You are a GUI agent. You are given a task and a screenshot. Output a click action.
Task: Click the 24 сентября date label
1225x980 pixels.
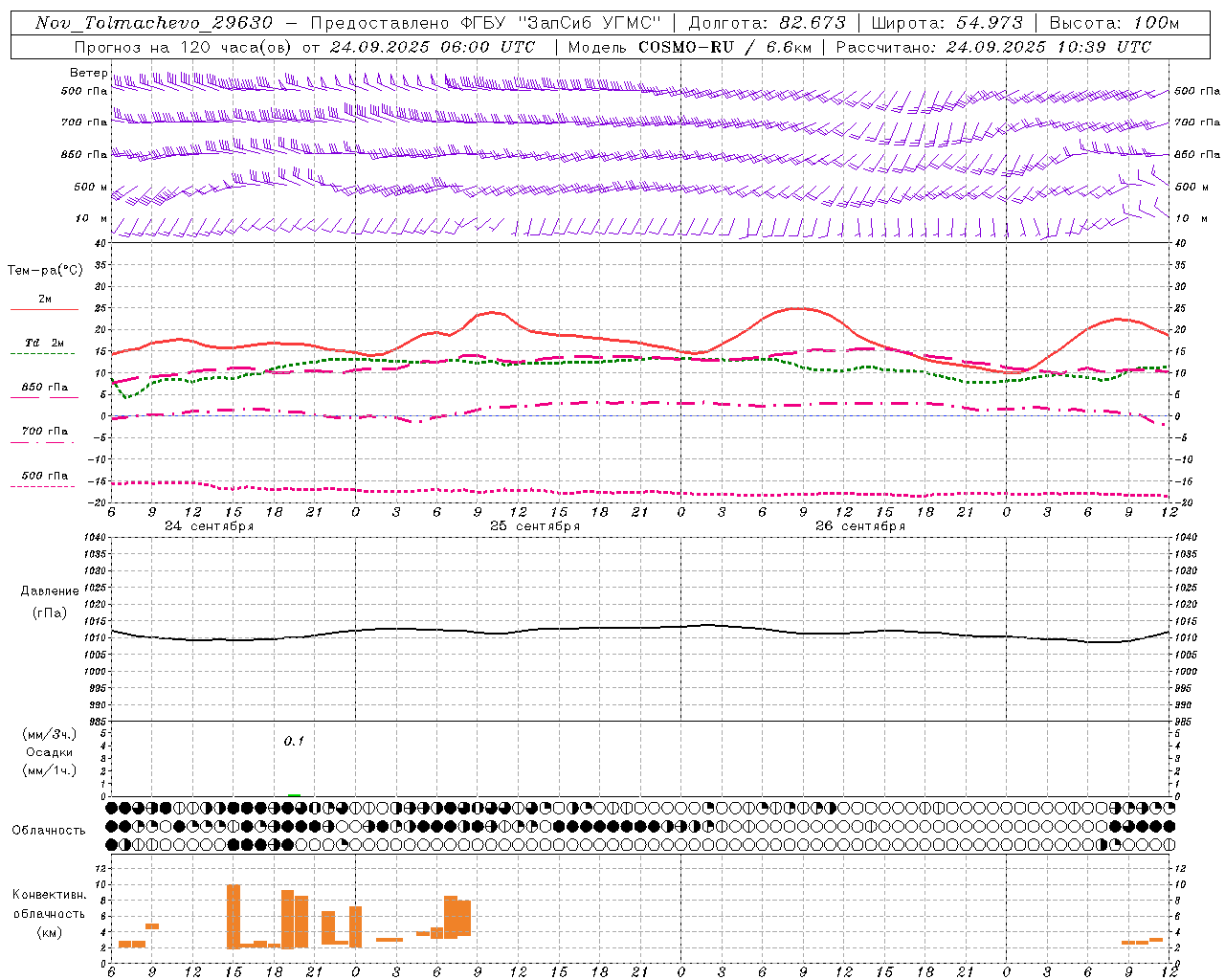(210, 526)
